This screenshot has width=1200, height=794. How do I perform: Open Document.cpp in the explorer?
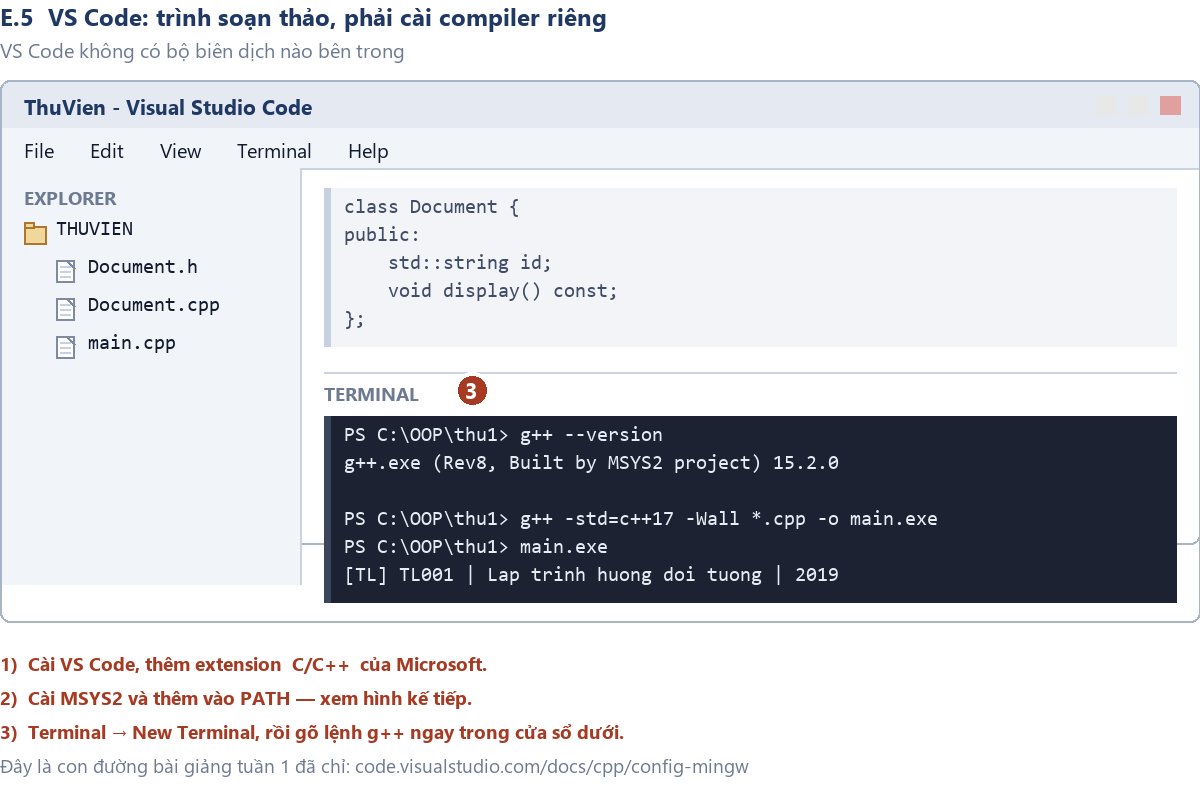tap(153, 305)
